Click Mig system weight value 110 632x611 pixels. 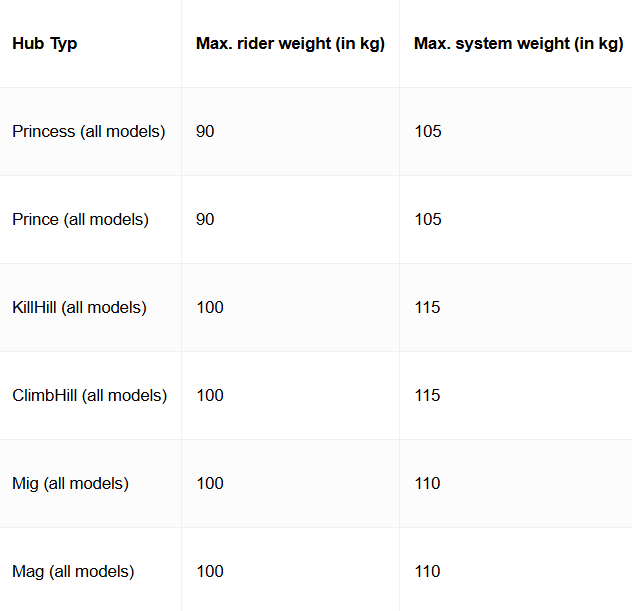427,483
